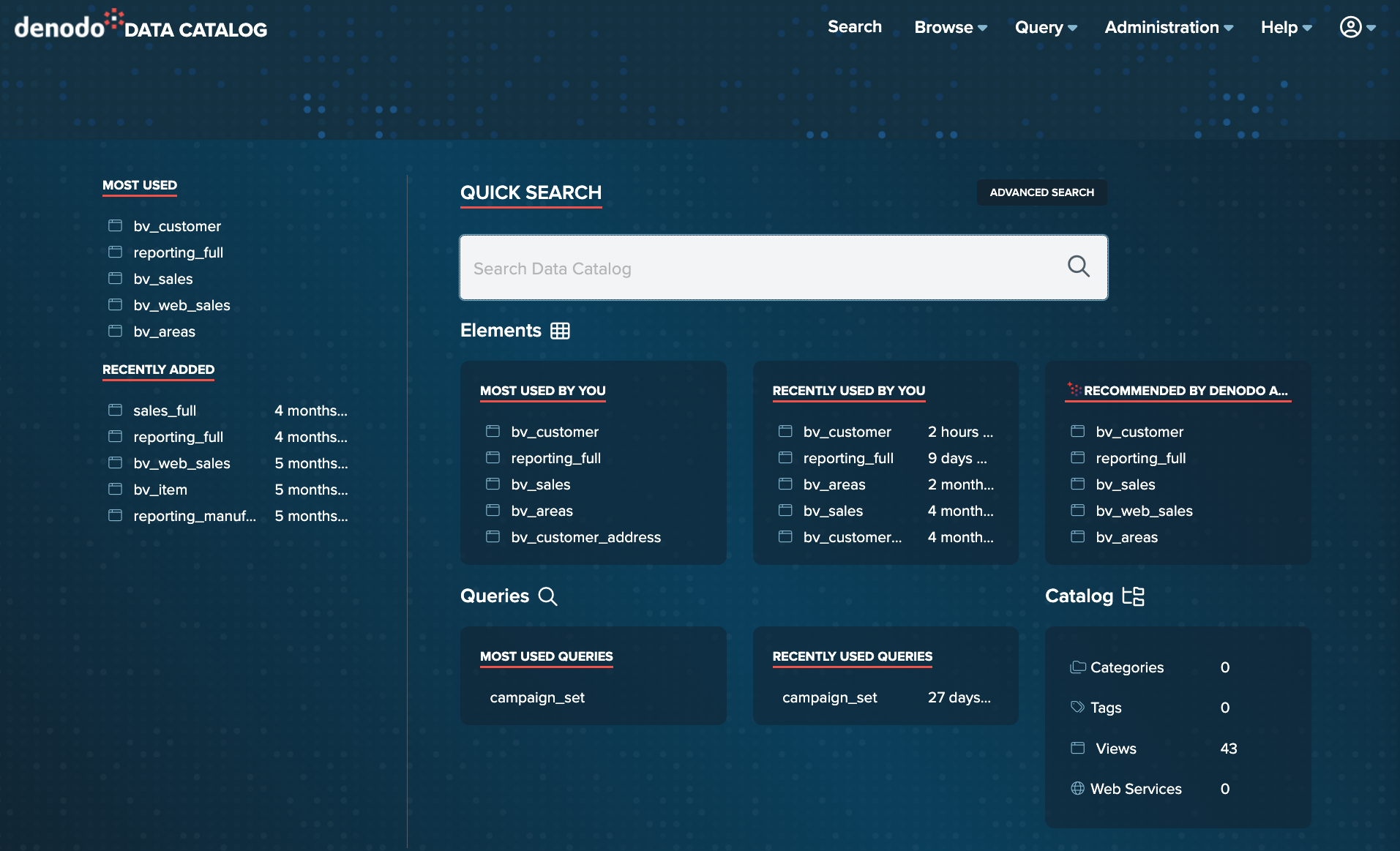Click the Views table icon in Catalog
The image size is (1400, 851).
pos(1077,748)
